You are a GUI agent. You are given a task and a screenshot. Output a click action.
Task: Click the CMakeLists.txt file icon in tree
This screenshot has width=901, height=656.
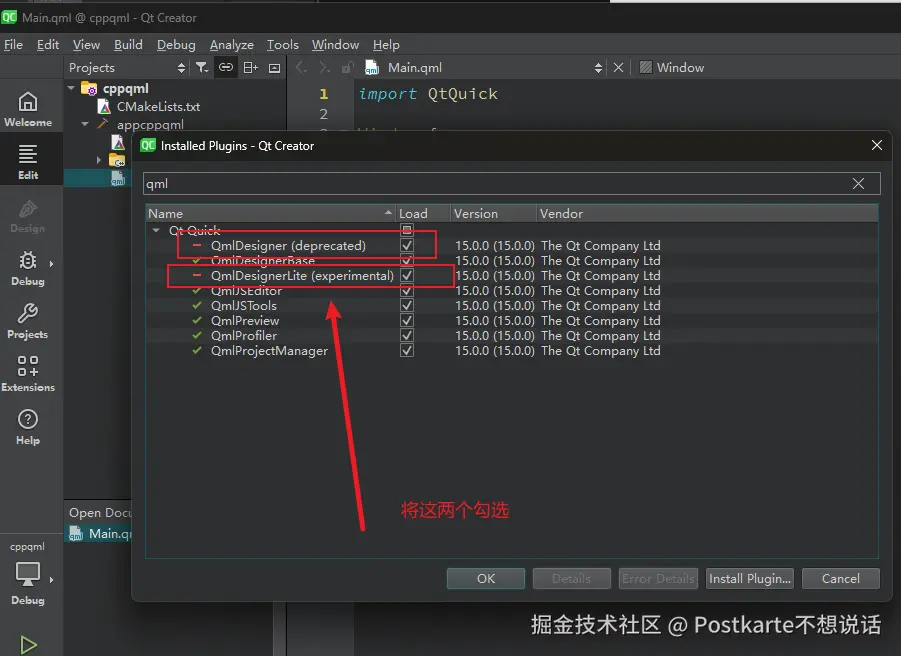[105, 106]
